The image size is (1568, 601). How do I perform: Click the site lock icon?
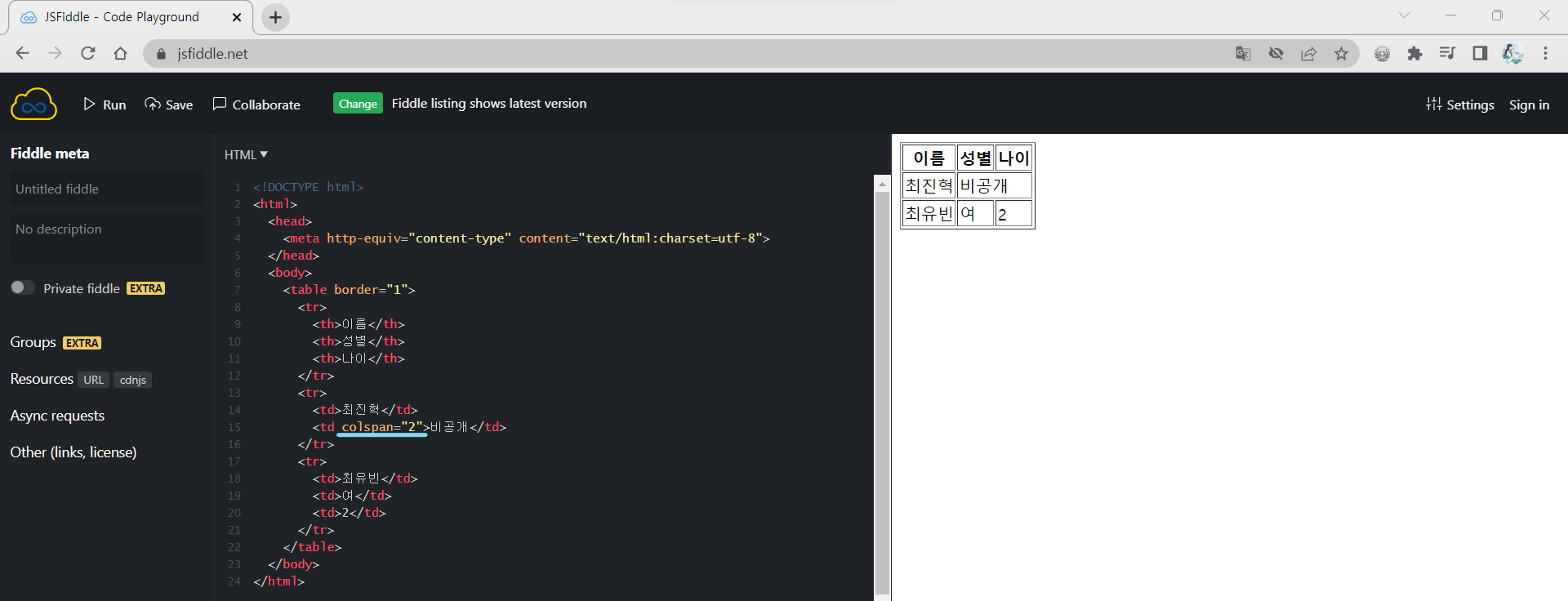(x=161, y=54)
